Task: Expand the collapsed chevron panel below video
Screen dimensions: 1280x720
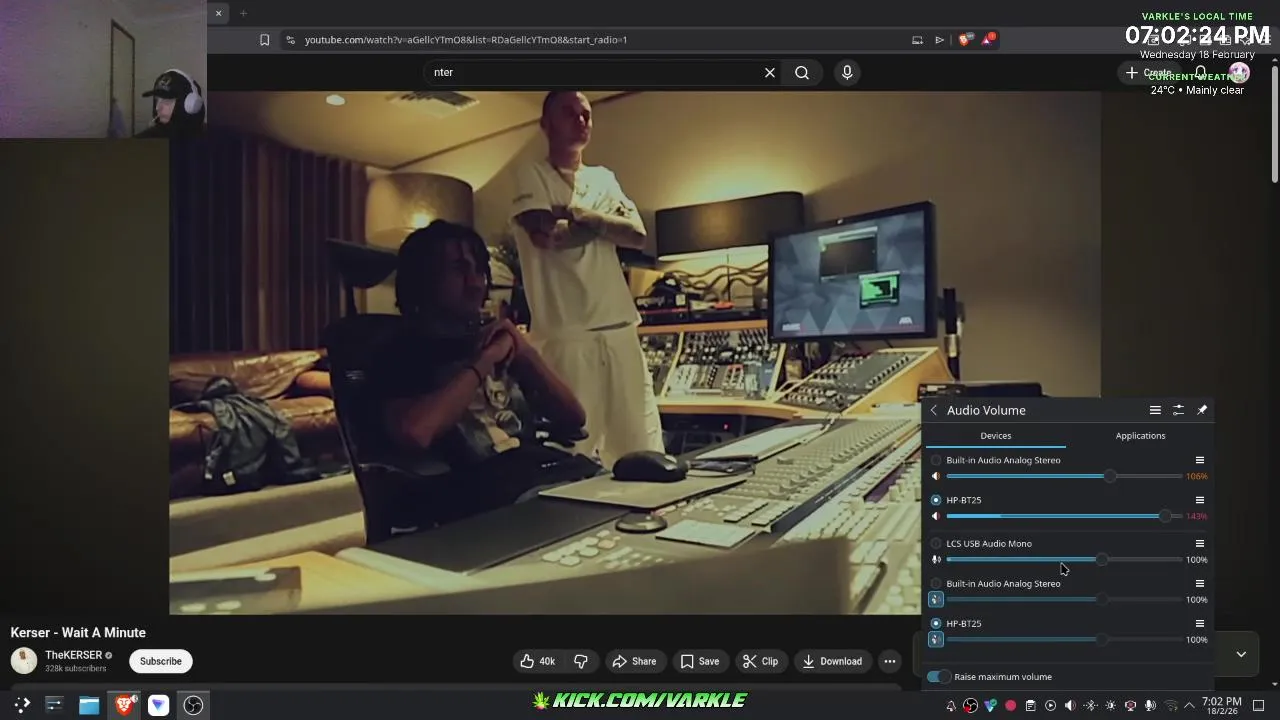Action: click(x=1241, y=654)
